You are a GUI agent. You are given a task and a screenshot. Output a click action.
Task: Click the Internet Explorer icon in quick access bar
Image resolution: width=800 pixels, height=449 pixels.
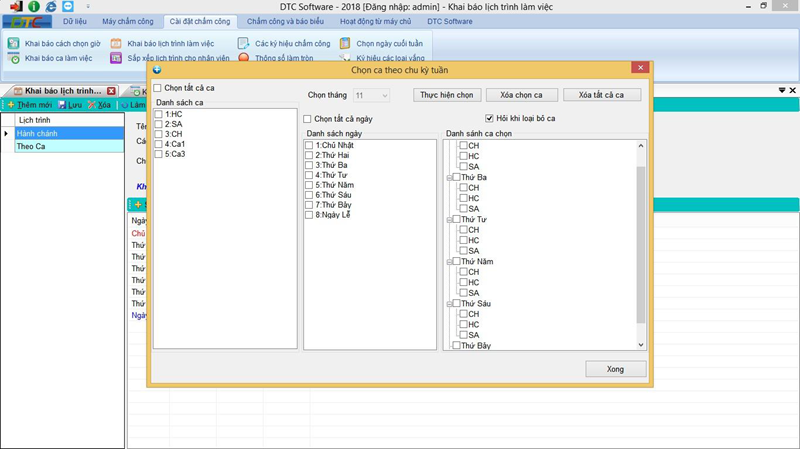click(x=50, y=6)
